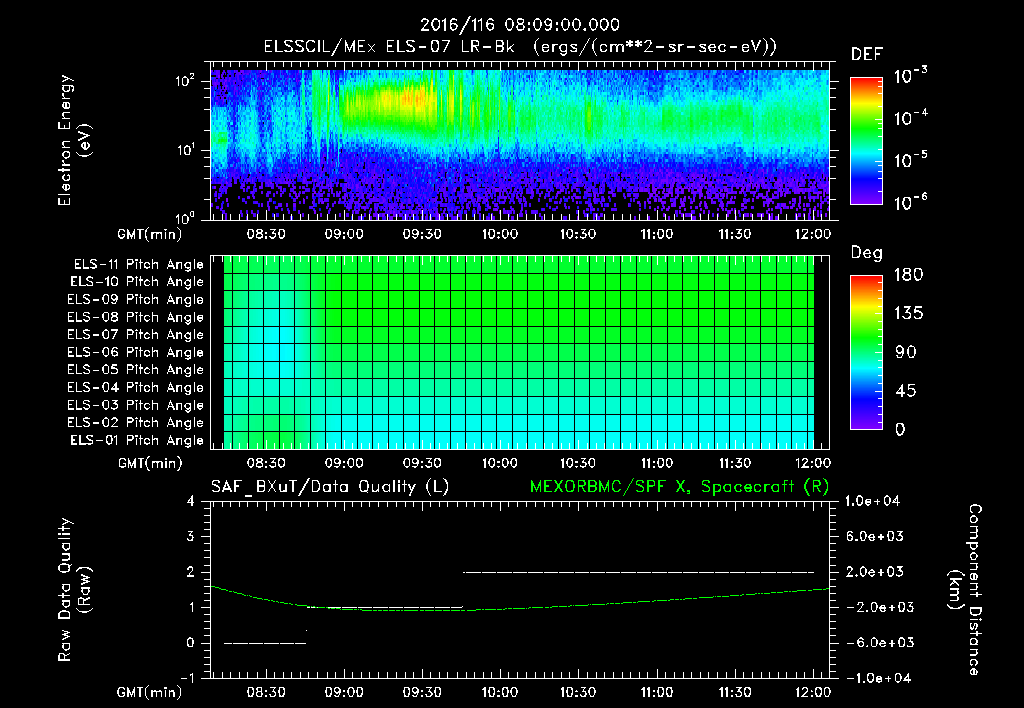This screenshot has width=1024, height=708.
Task: Click the white data quality line at level 0
Action: [265, 643]
